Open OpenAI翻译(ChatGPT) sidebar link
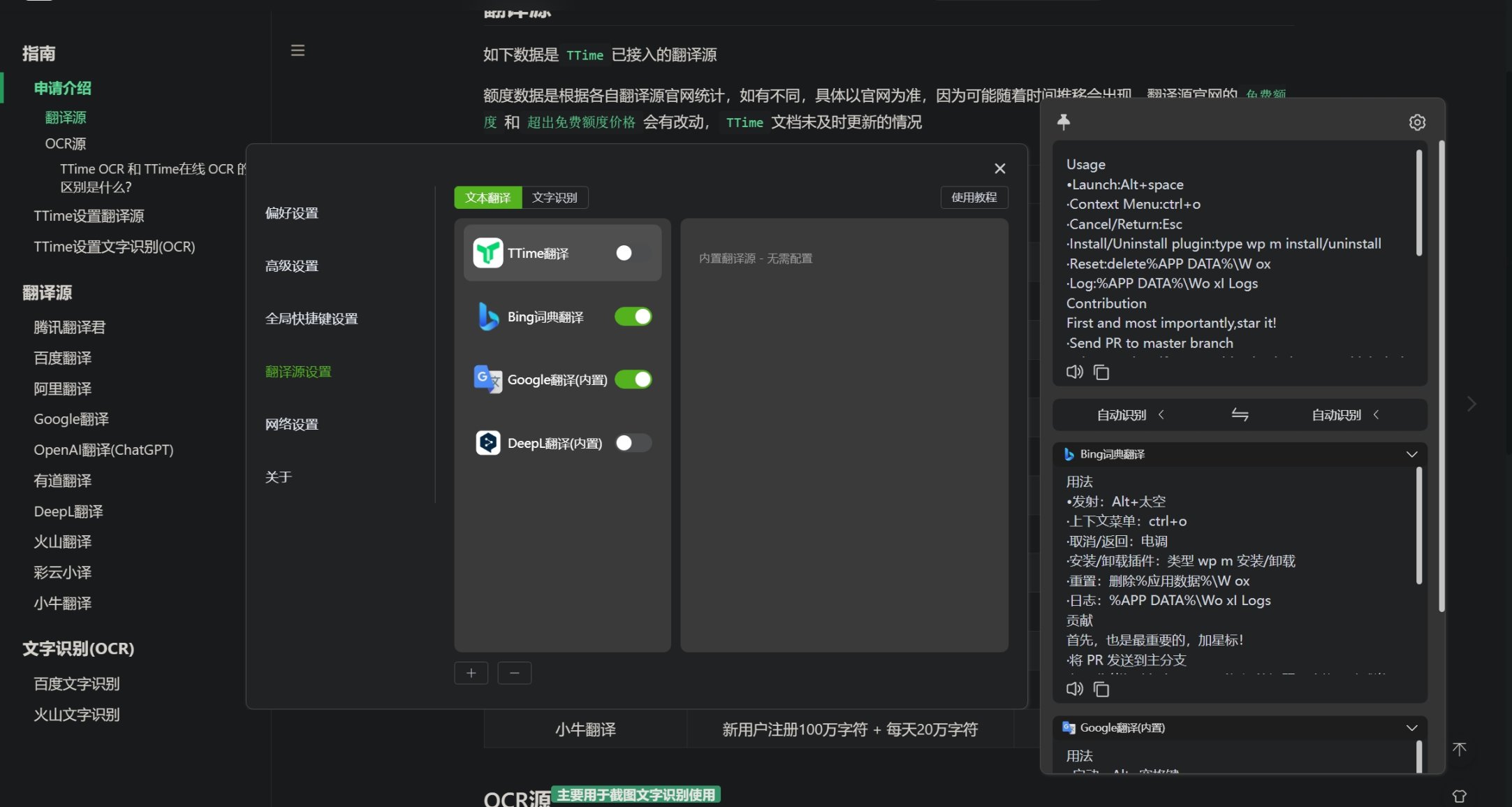The image size is (1512, 807). (x=103, y=450)
